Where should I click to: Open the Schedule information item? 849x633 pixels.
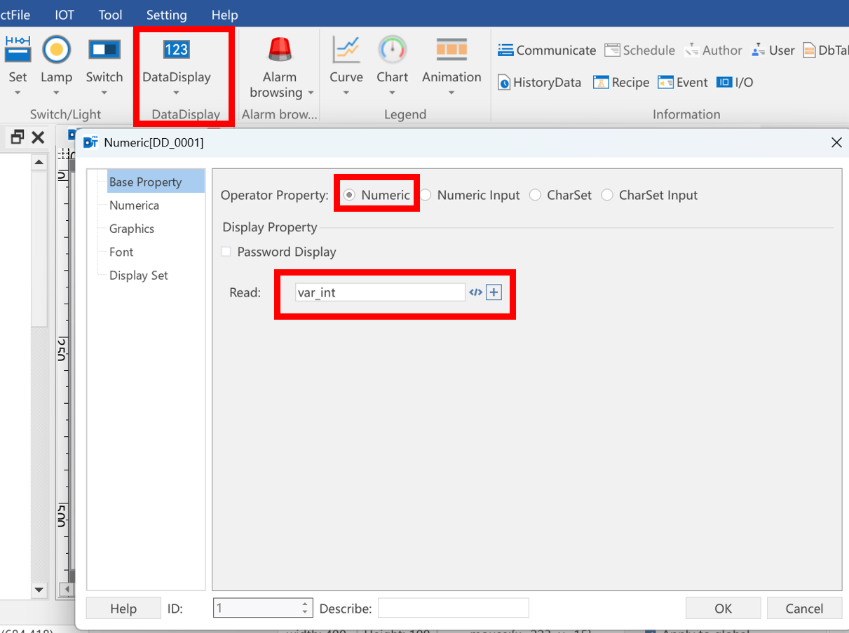coord(639,50)
